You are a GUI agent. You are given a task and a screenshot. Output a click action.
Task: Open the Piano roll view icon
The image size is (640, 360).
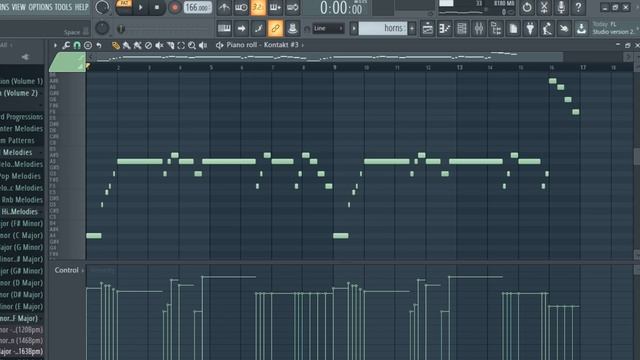(444, 29)
